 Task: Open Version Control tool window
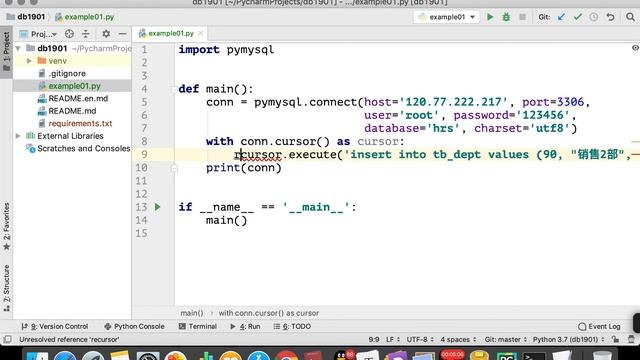pyautogui.click(x=55, y=327)
